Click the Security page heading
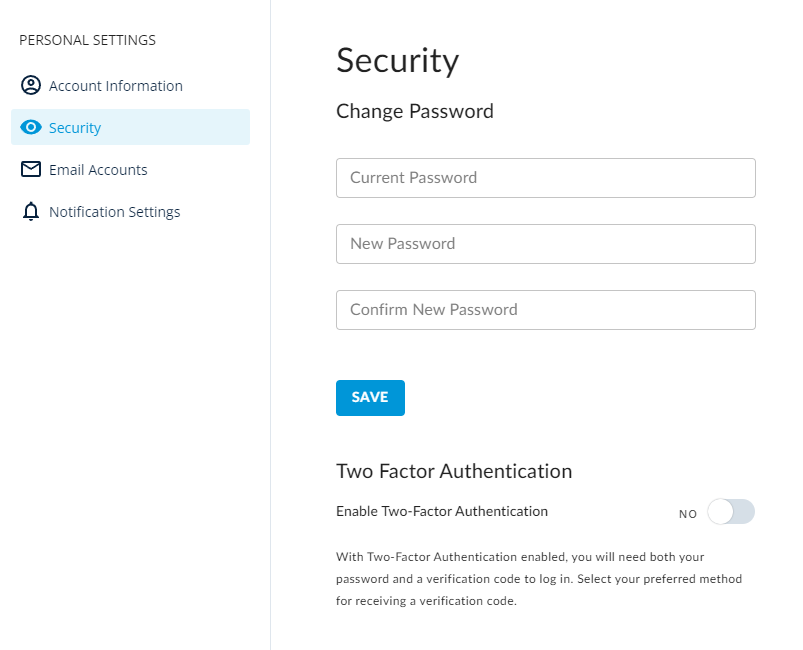The image size is (803, 650). coord(397,61)
